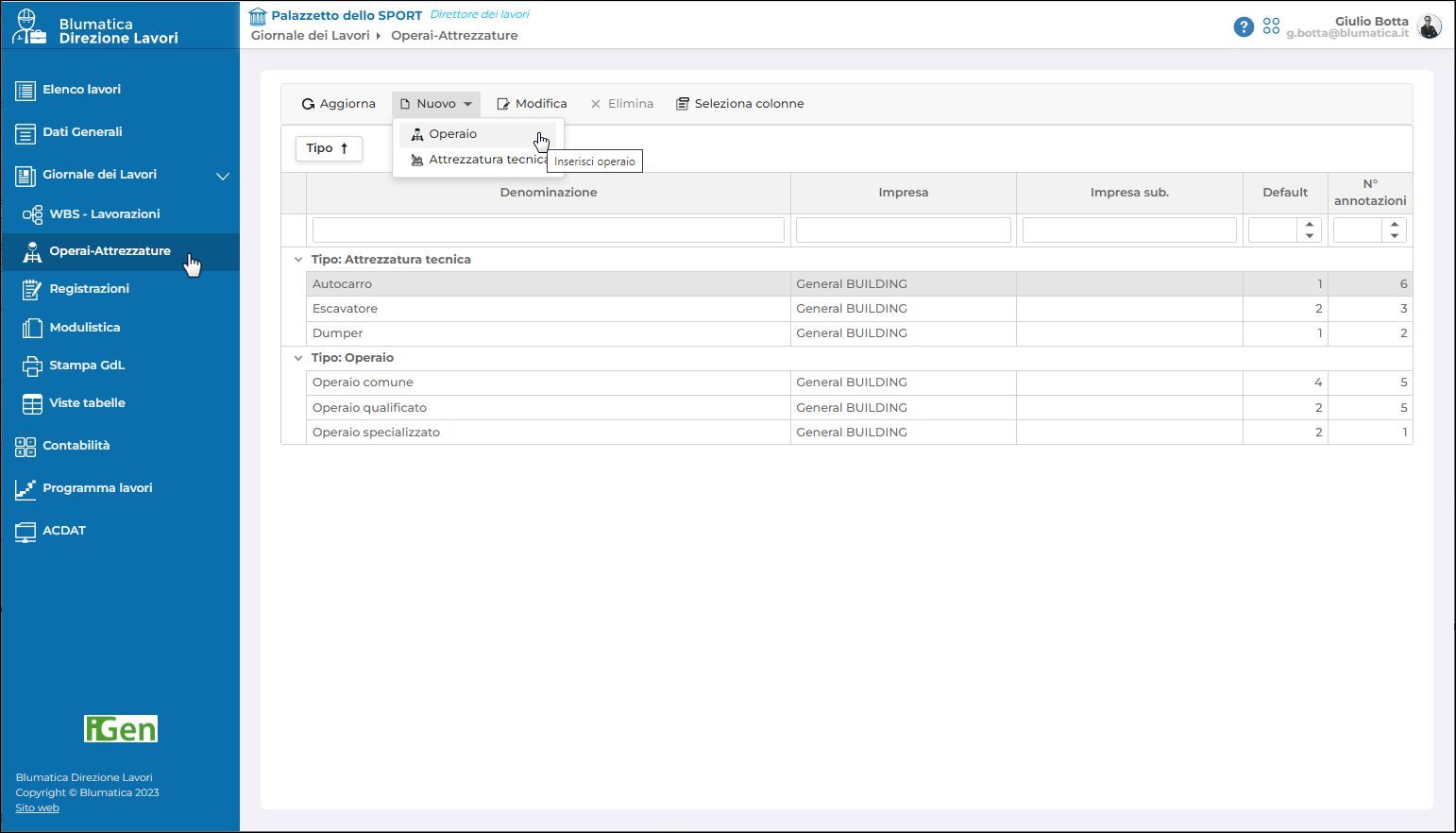
Task: Click the iGen logo in sidebar
Action: pyautogui.click(x=121, y=728)
